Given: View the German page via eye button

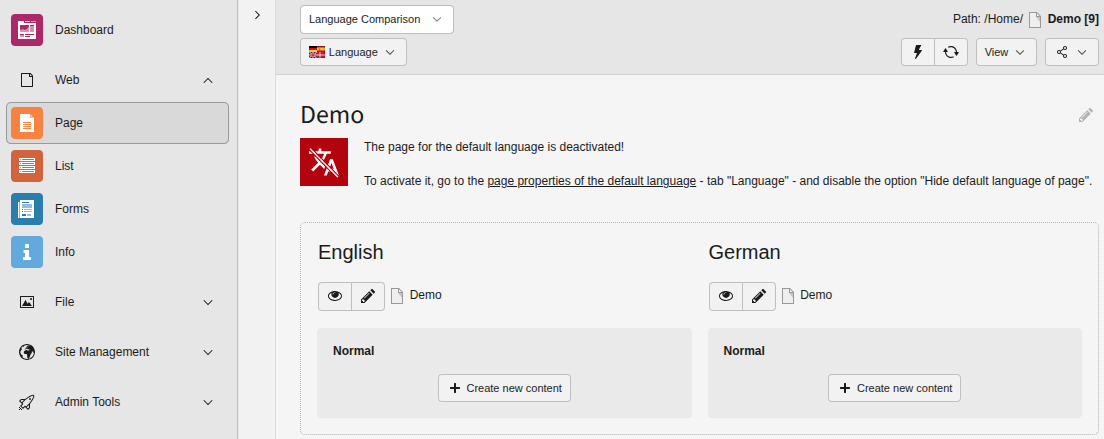Looking at the screenshot, I should tap(726, 296).
